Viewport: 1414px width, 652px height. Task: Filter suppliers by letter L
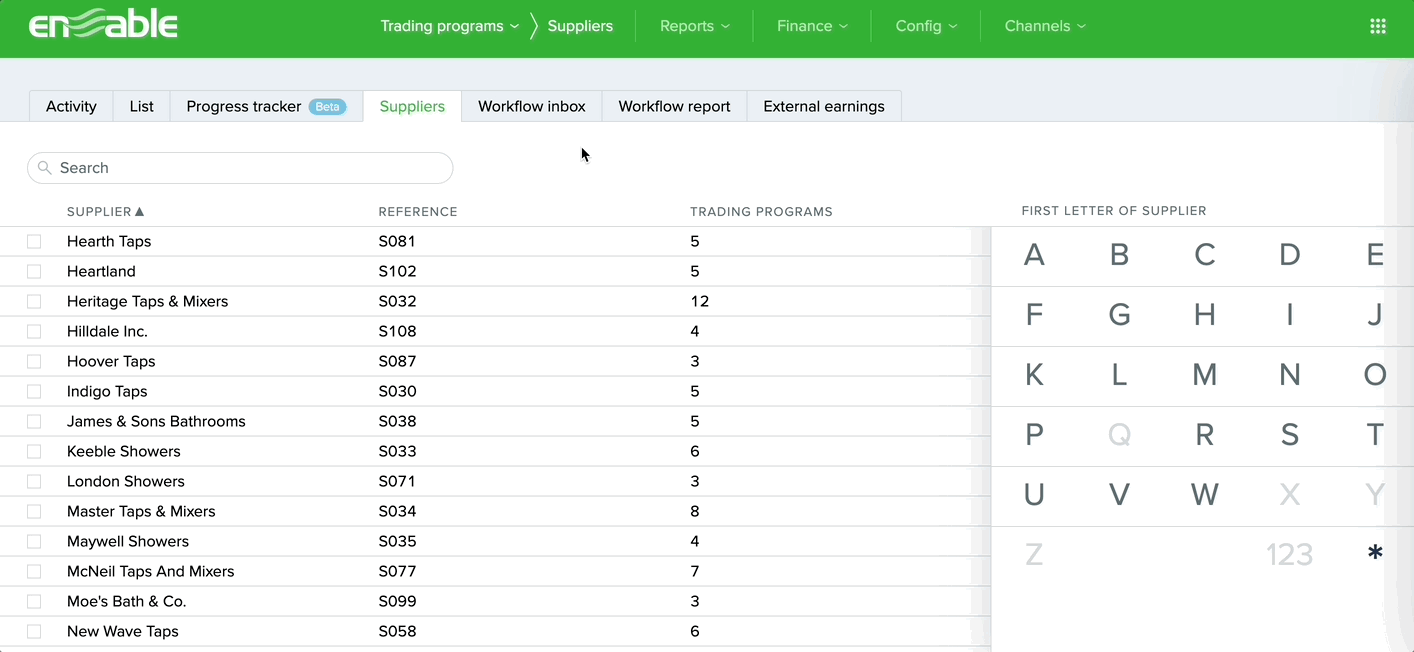[1119, 375]
